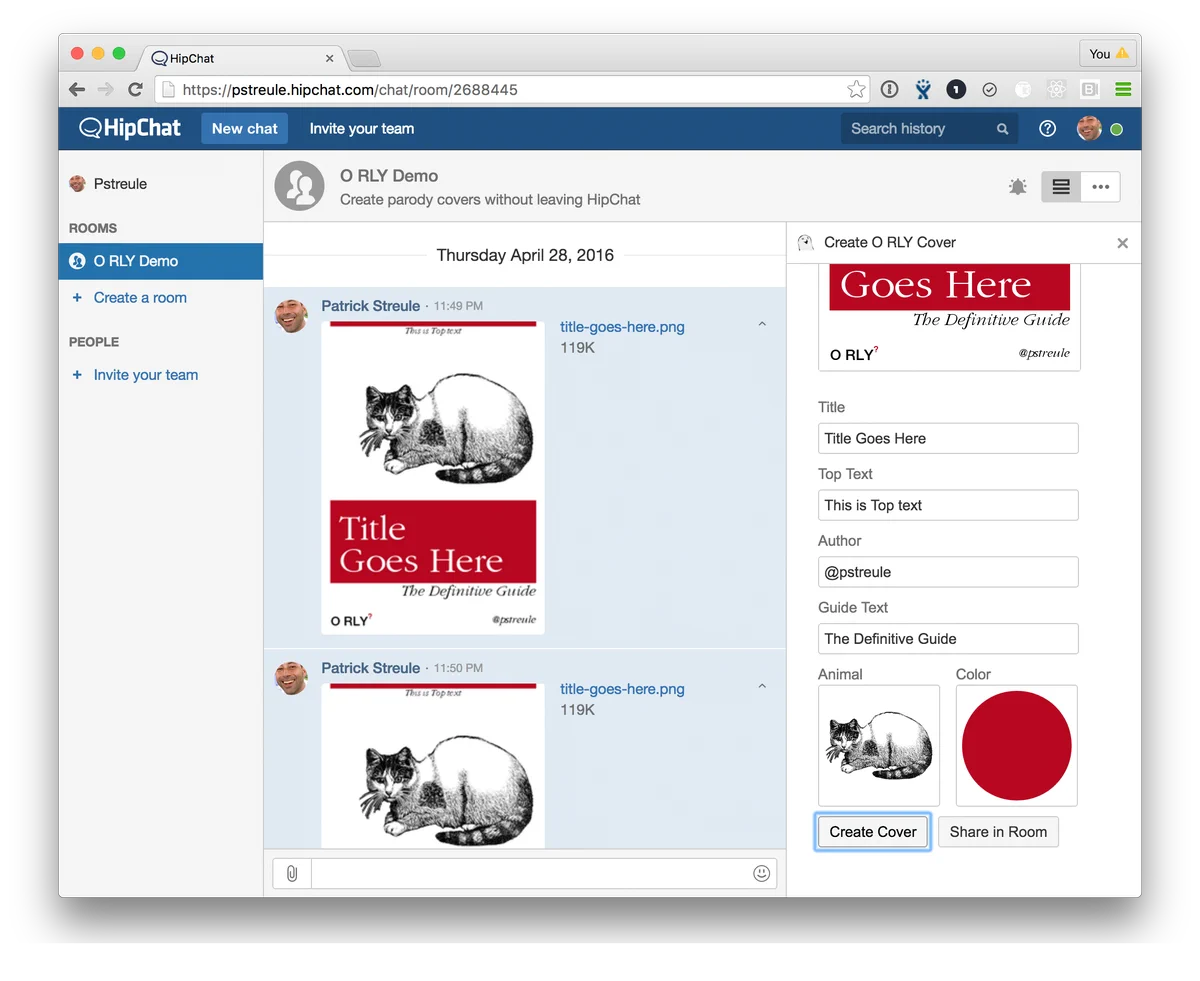Click the You profile button in Chrome
1200x981 pixels.
click(1107, 54)
